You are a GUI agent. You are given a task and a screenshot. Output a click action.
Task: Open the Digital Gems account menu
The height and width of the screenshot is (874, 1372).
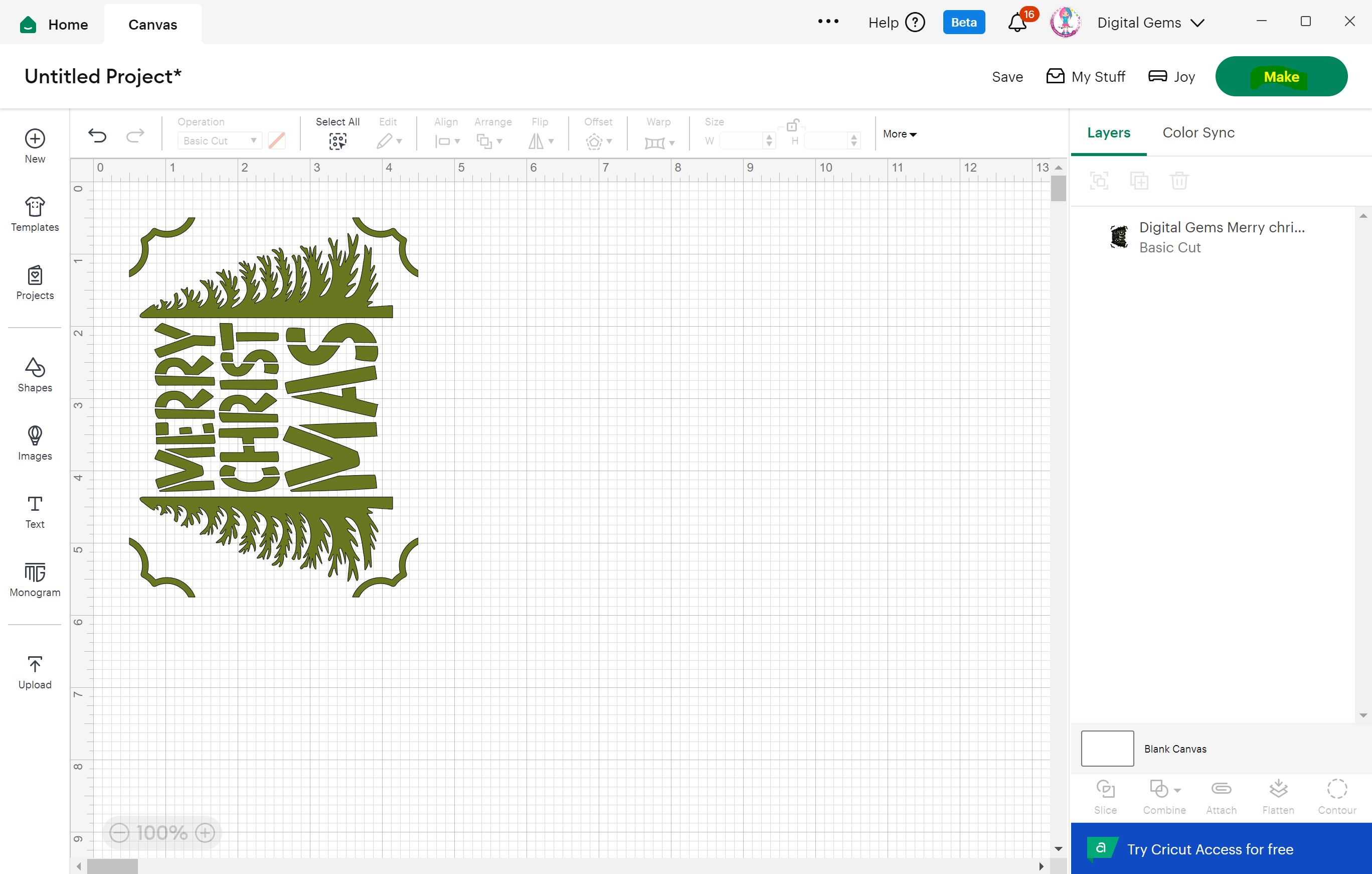1150,23
